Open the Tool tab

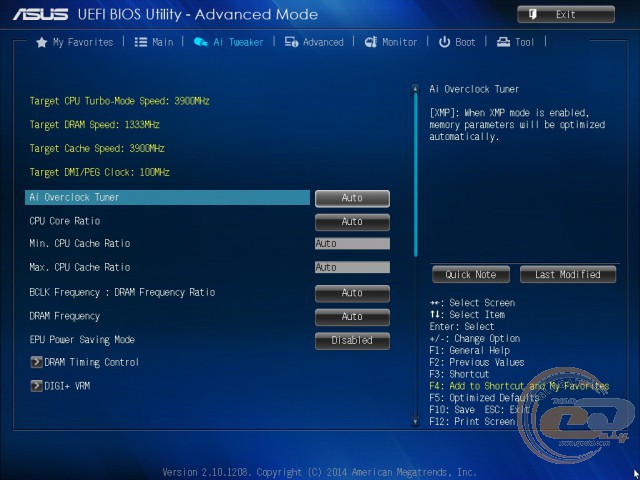pos(515,42)
